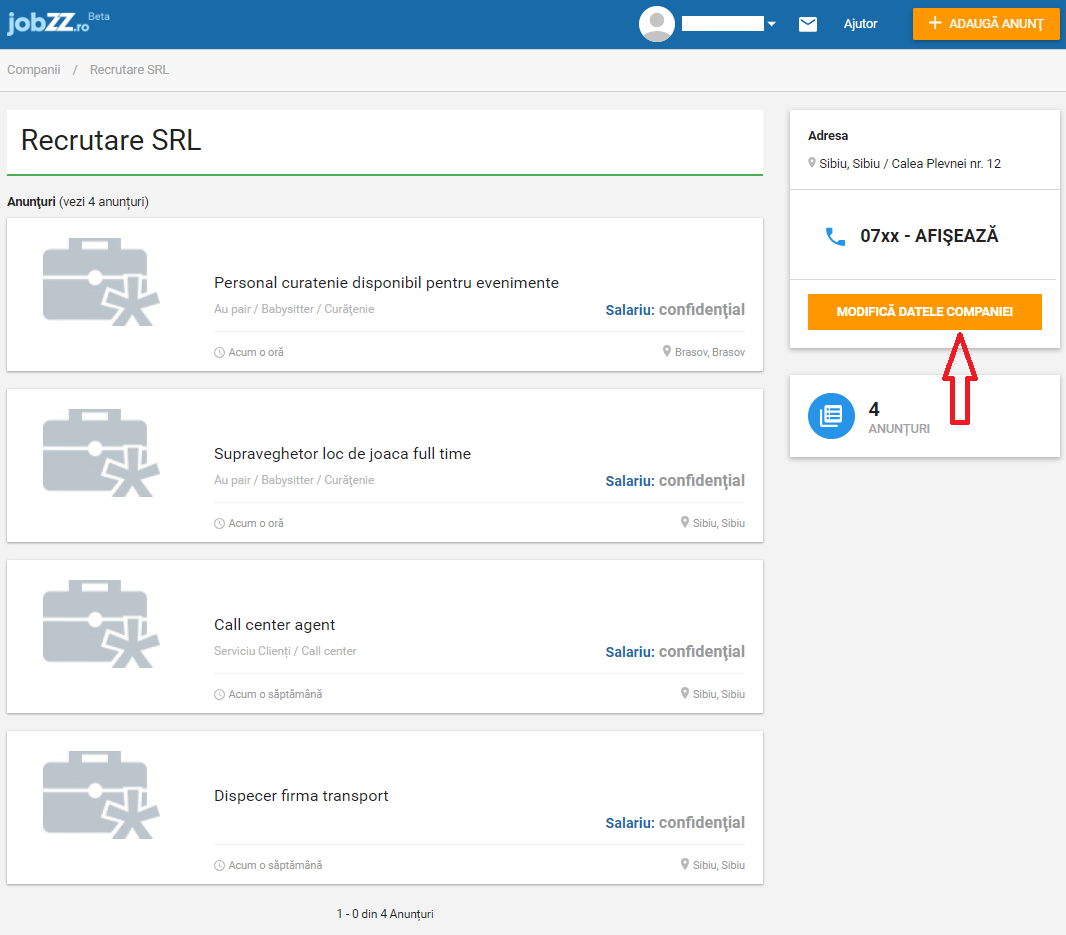Click the address pin icon under Adresa
1066x935 pixels.
(x=812, y=163)
